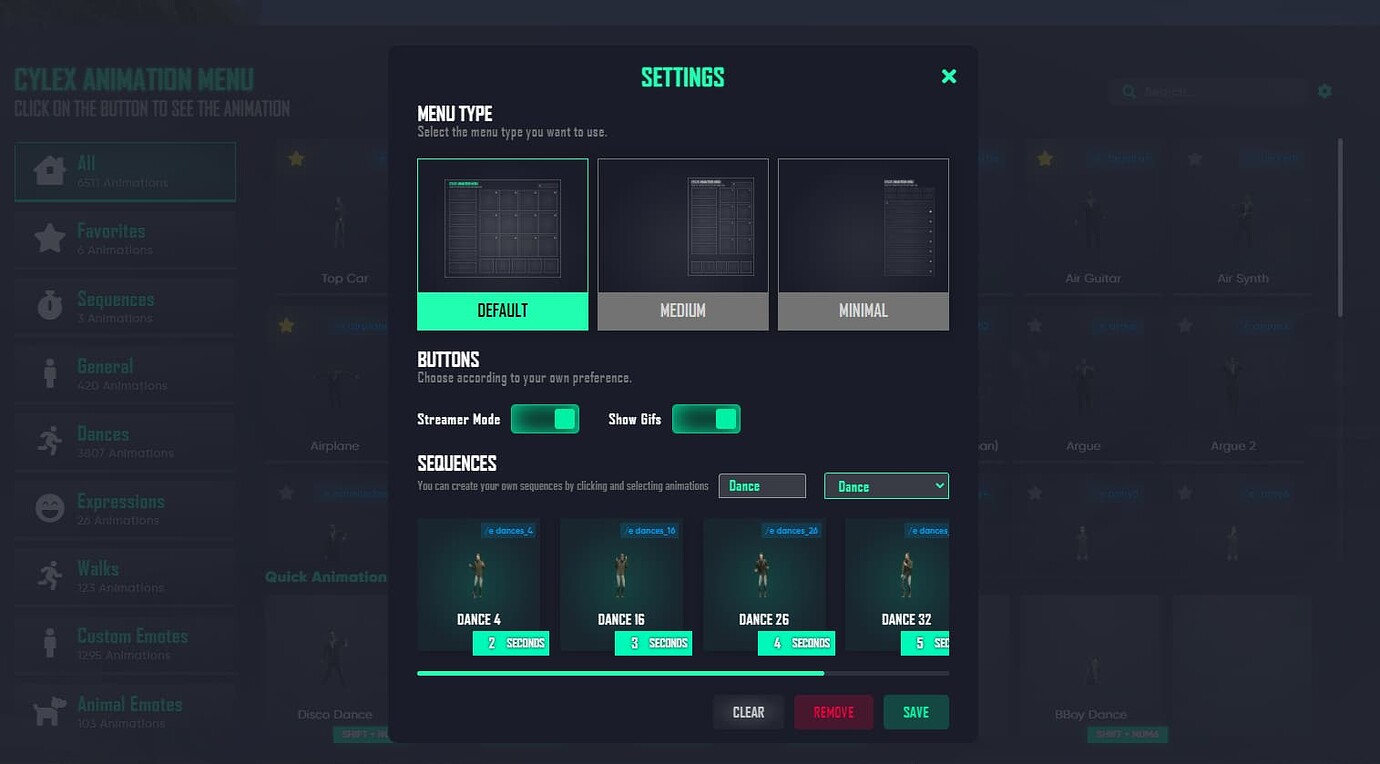Click the Dance 16 character preview
The image size is (1380, 764).
621,577
